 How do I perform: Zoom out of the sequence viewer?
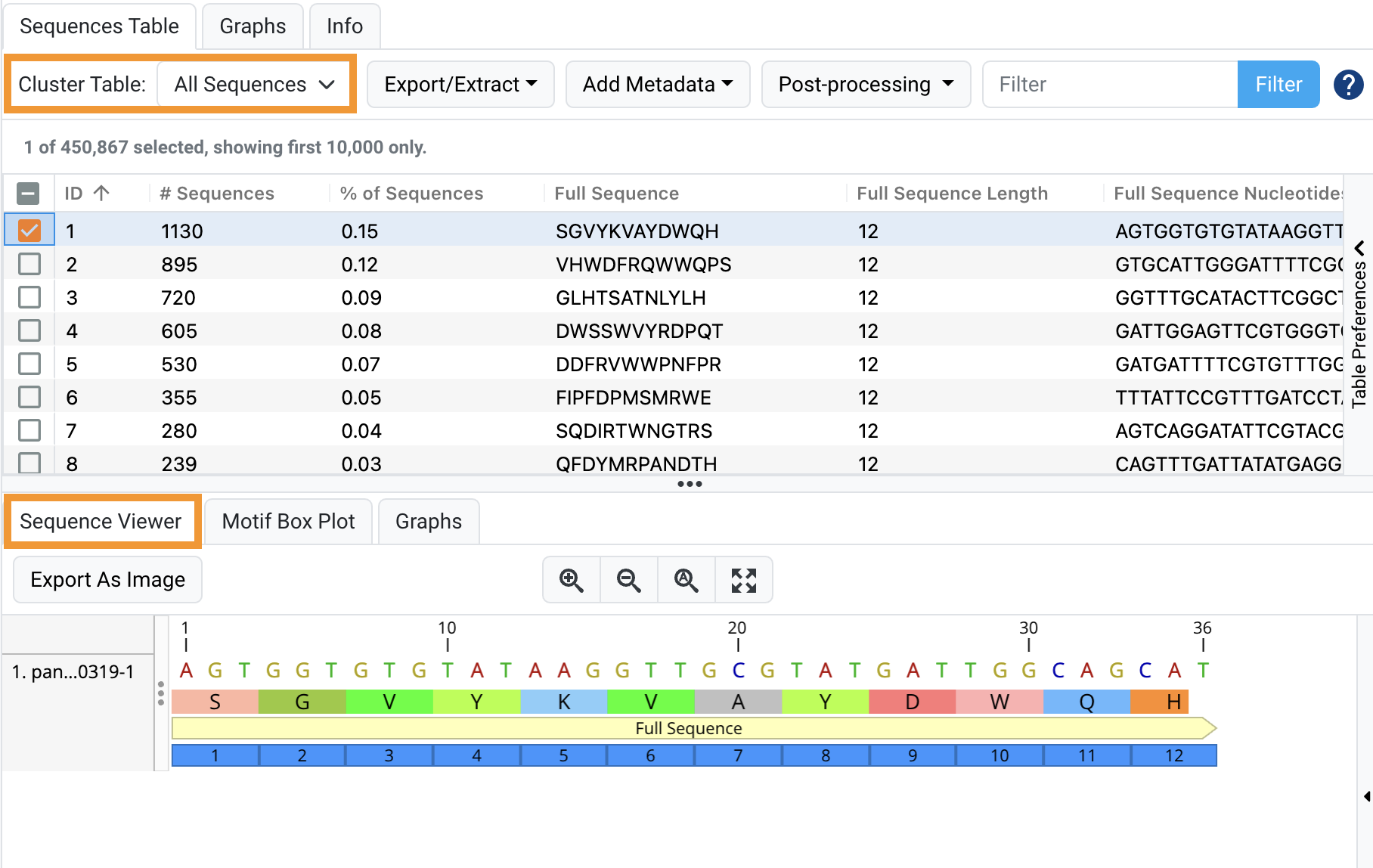[629, 581]
